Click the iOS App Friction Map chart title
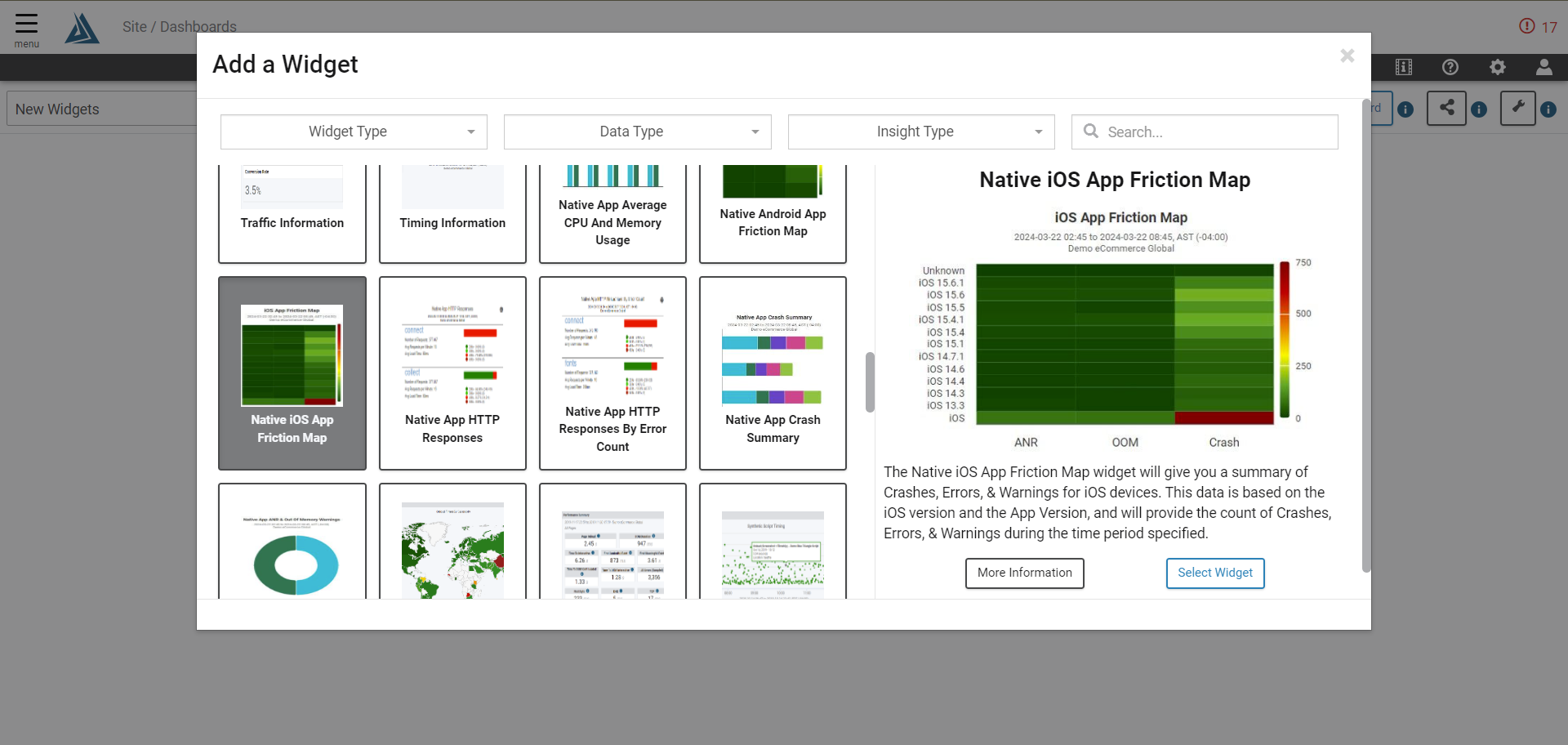Viewport: 1568px width, 745px height. 1120,217
